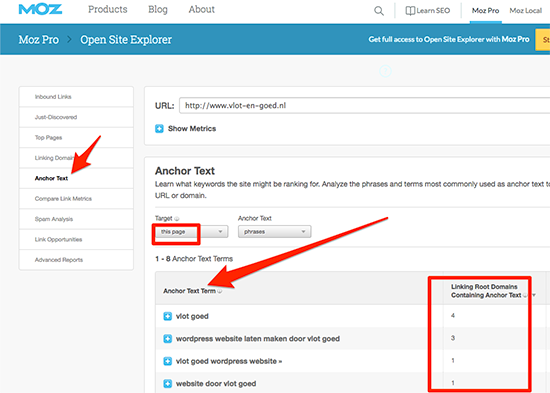This screenshot has height=393, width=550.
Task: Click the value 3 in the domains column
Action: [x=453, y=338]
